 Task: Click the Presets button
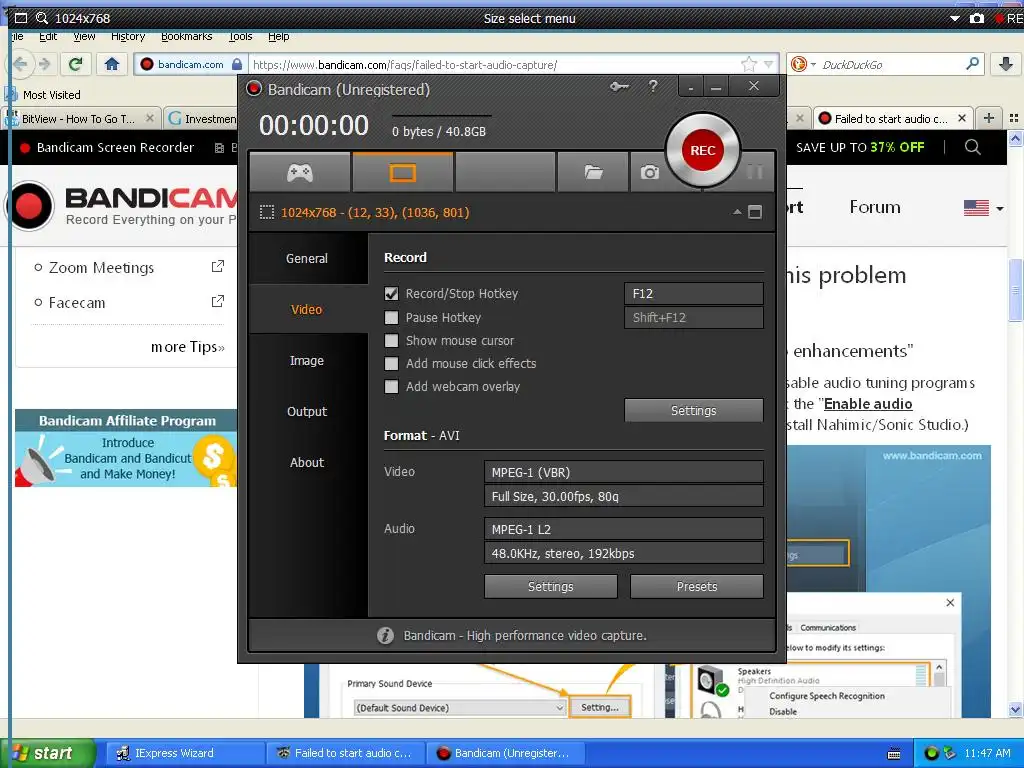(x=697, y=586)
